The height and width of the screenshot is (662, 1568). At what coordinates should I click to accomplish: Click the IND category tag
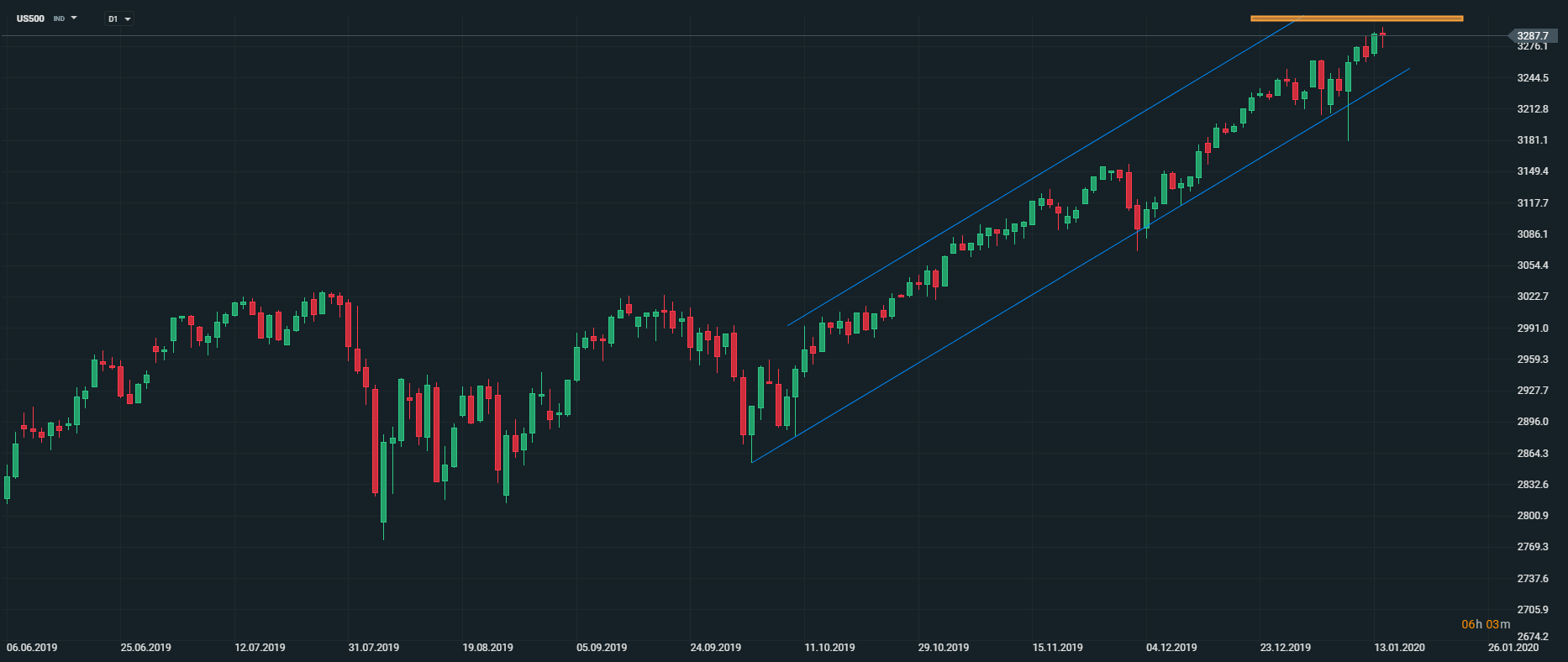coord(59,18)
